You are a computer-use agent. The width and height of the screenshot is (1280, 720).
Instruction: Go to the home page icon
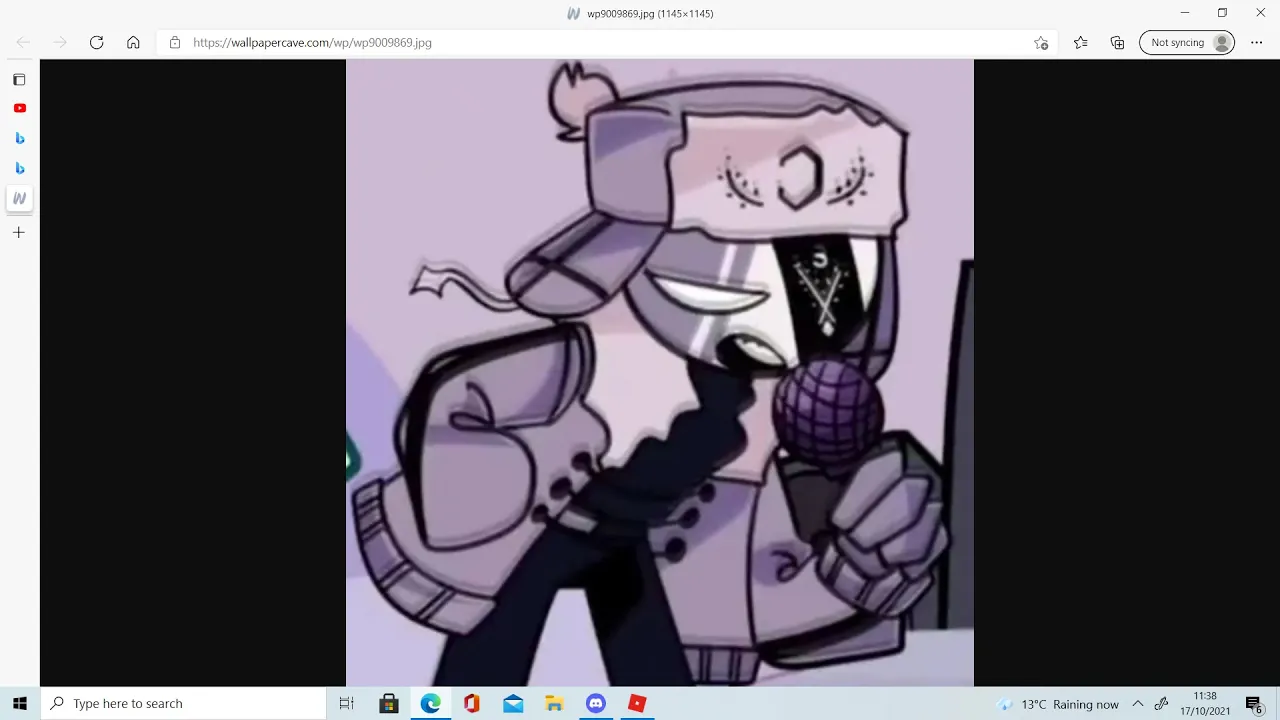[133, 43]
